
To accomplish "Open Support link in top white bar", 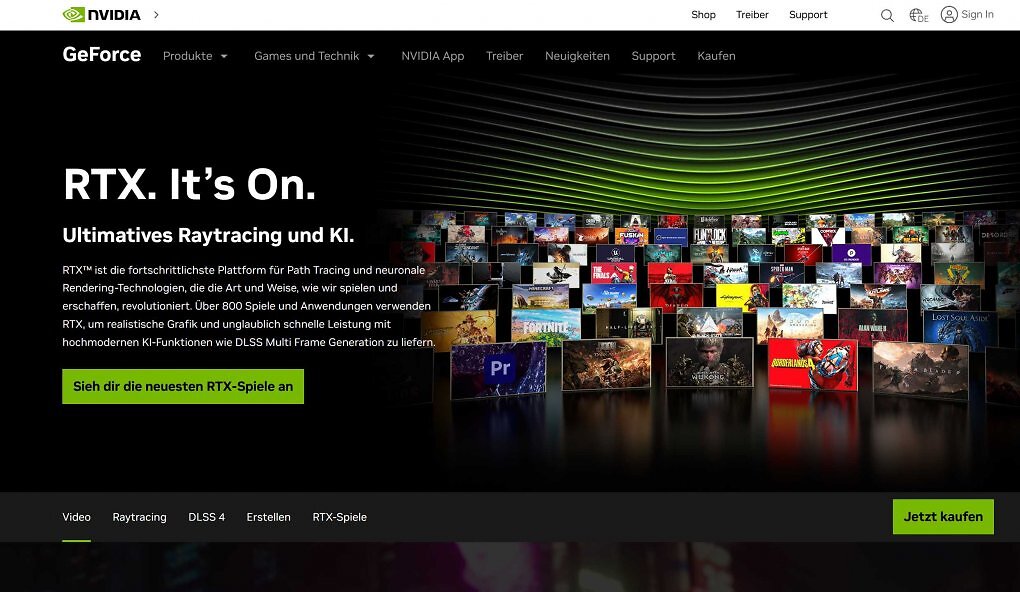I will 808,14.
